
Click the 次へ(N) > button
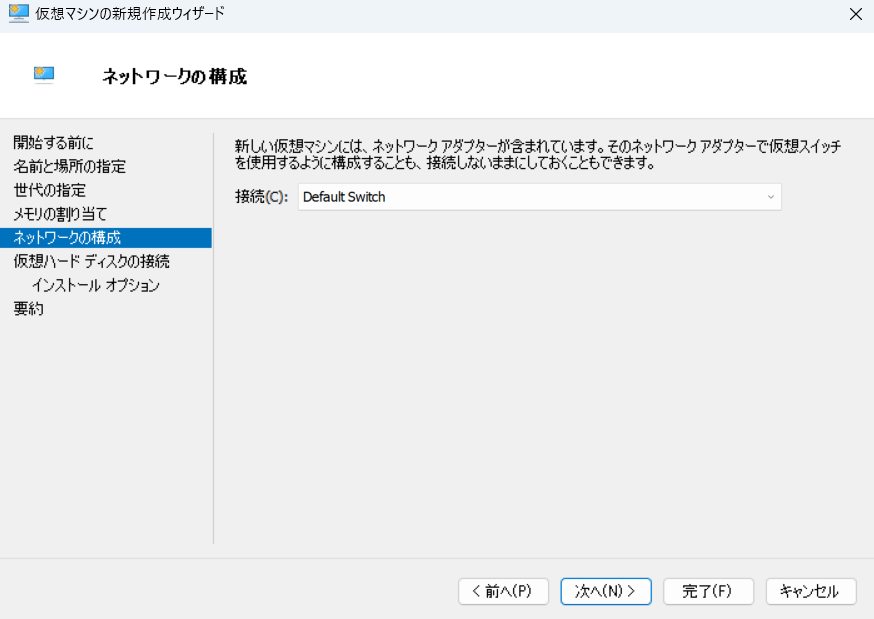(606, 591)
